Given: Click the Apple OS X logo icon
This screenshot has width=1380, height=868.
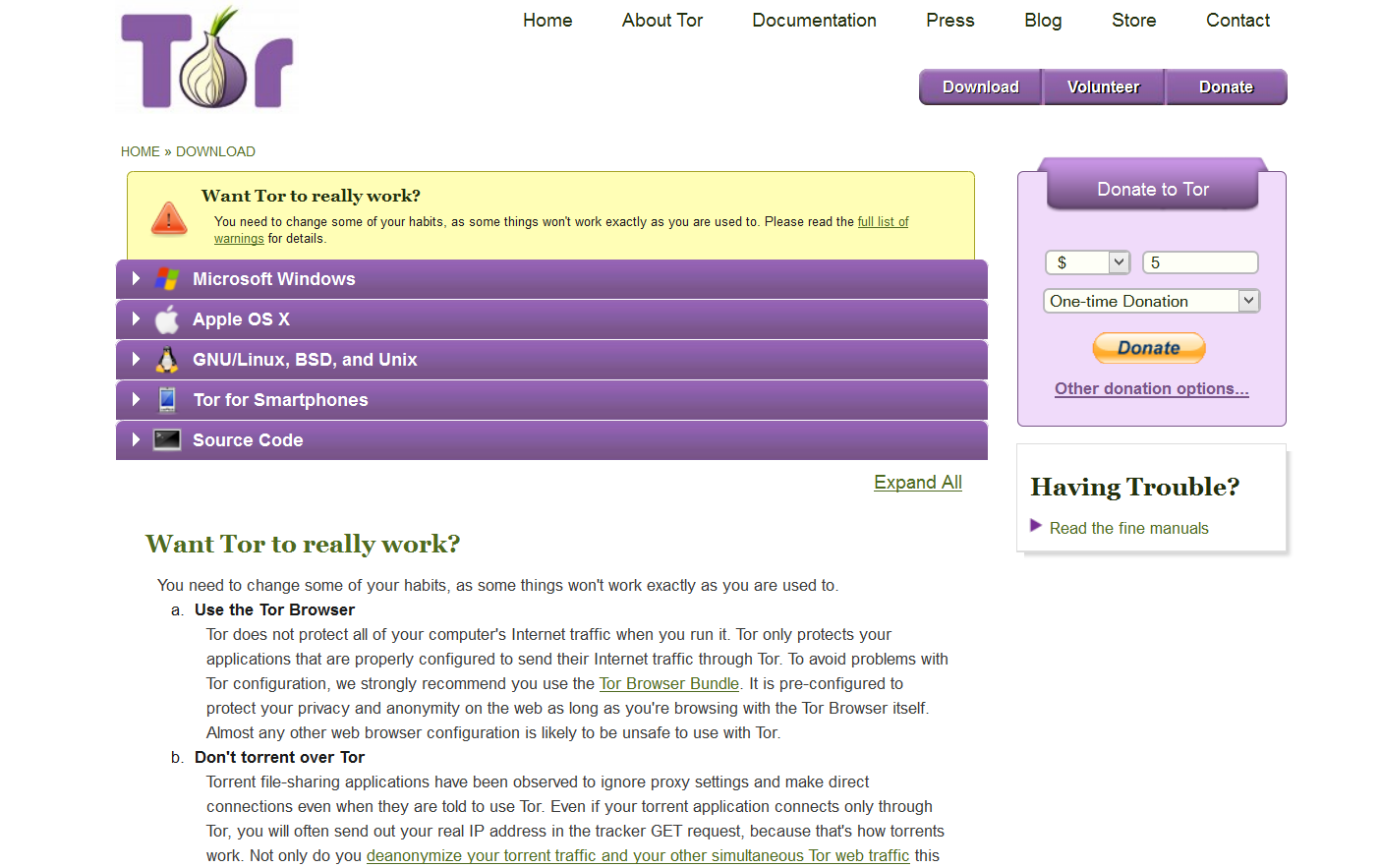Looking at the screenshot, I should [x=167, y=319].
